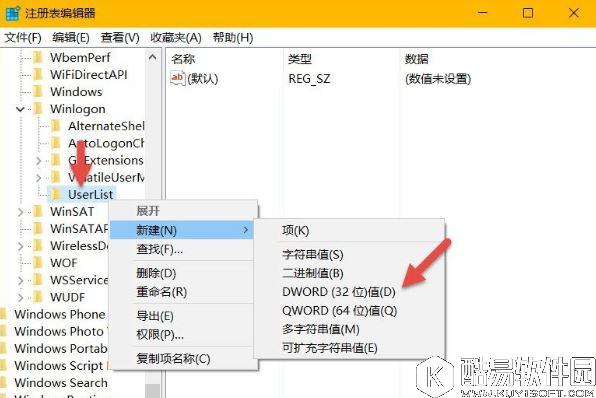Open the submenu arrow of 新建(N)
596x398 pixels.
pyautogui.click(x=246, y=230)
